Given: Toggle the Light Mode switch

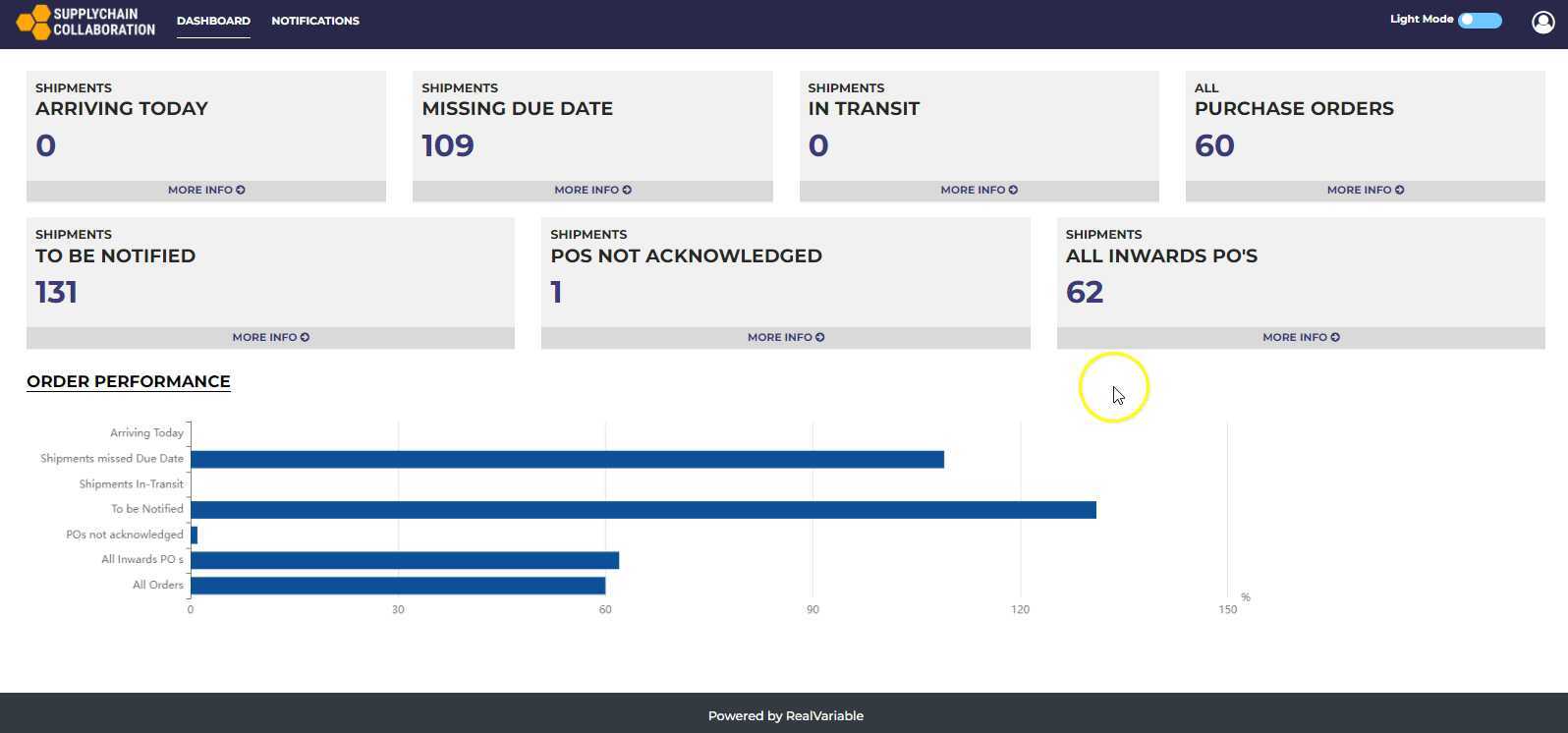Looking at the screenshot, I should coord(1480,21).
